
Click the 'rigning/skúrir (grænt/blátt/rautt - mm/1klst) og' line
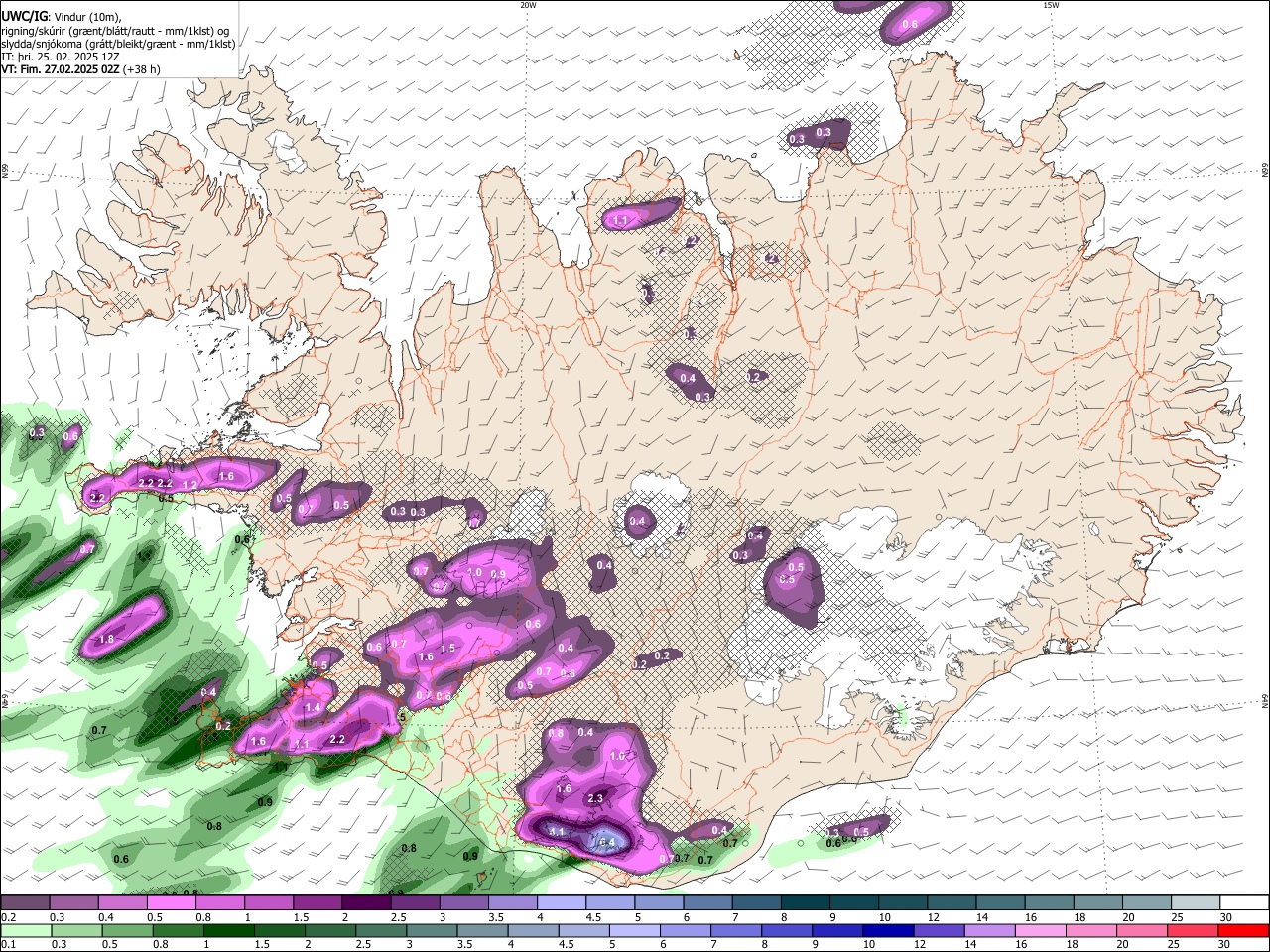click(115, 30)
